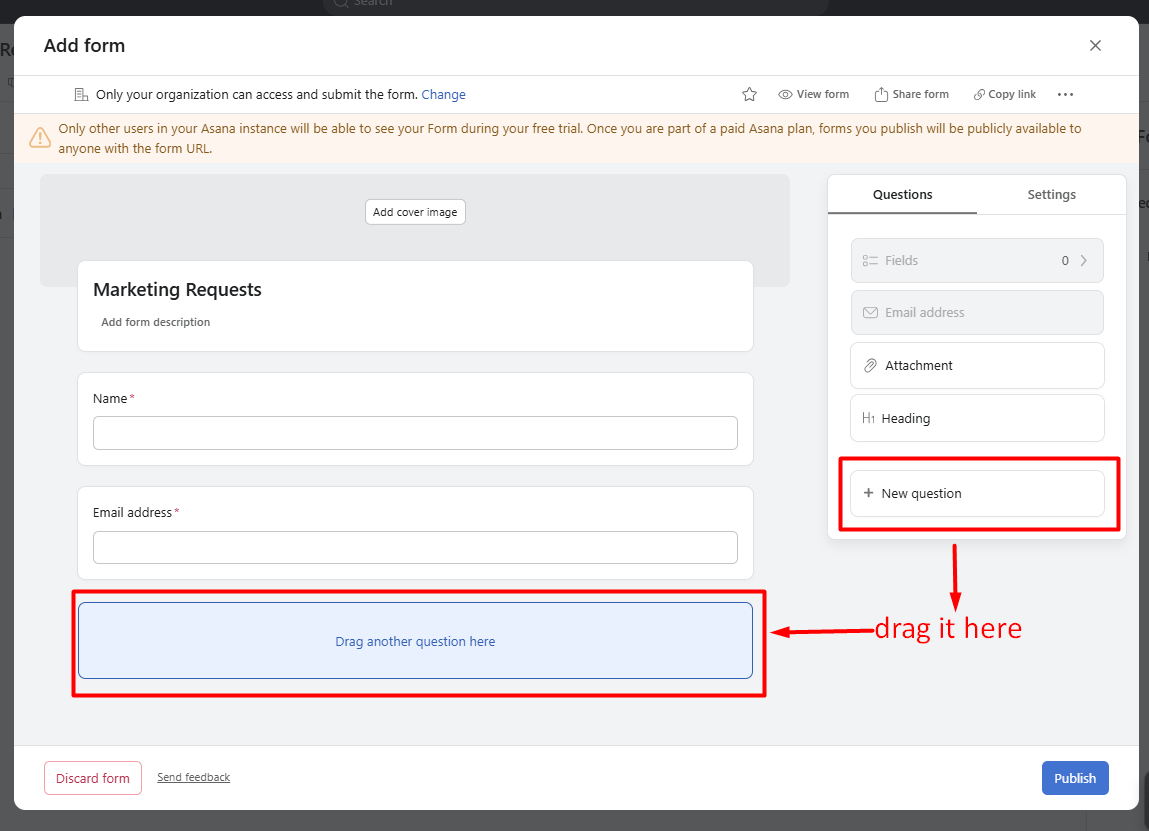Add a New question with the plus icon

(x=977, y=493)
